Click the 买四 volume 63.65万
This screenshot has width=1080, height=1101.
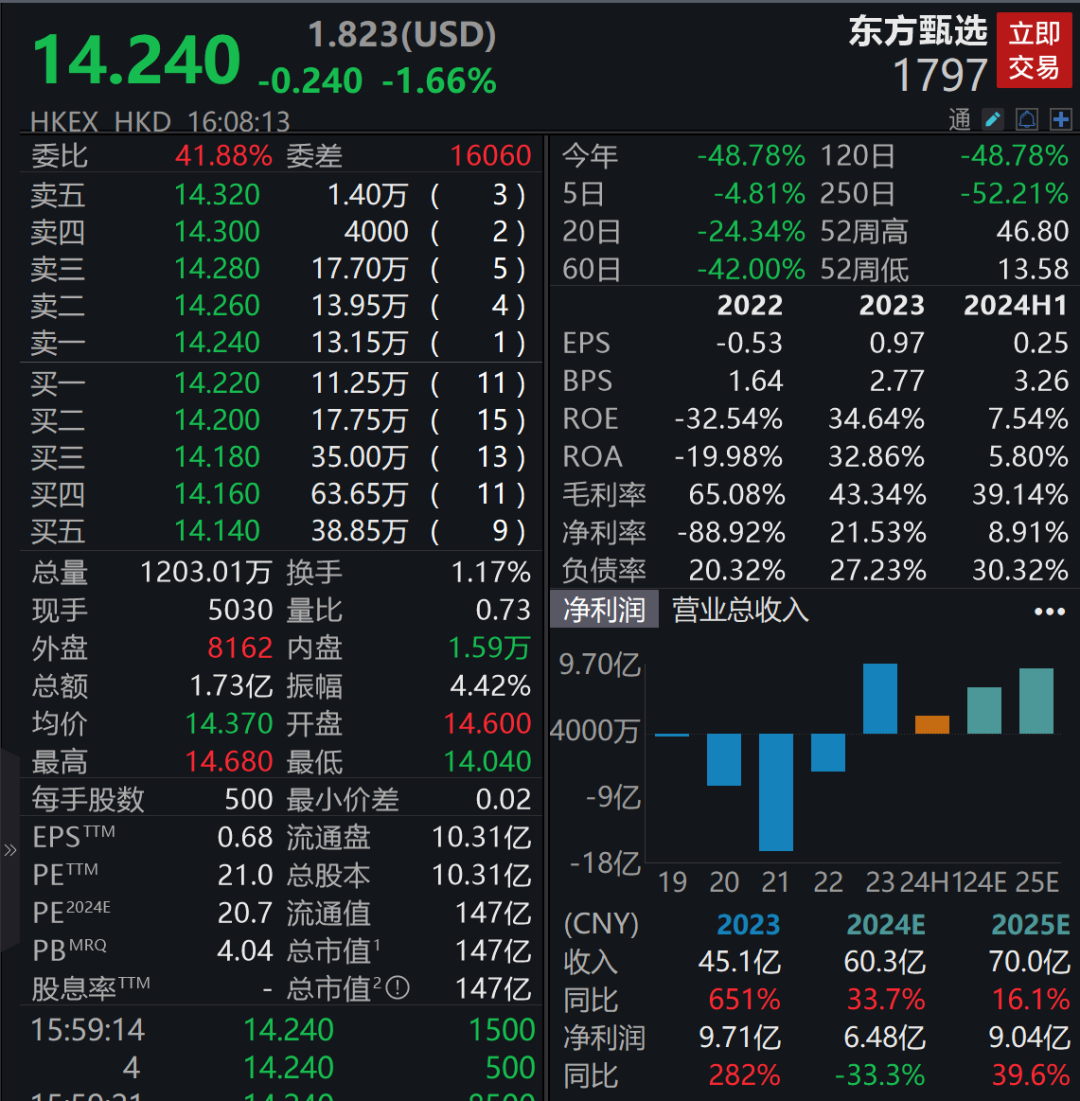(360, 494)
